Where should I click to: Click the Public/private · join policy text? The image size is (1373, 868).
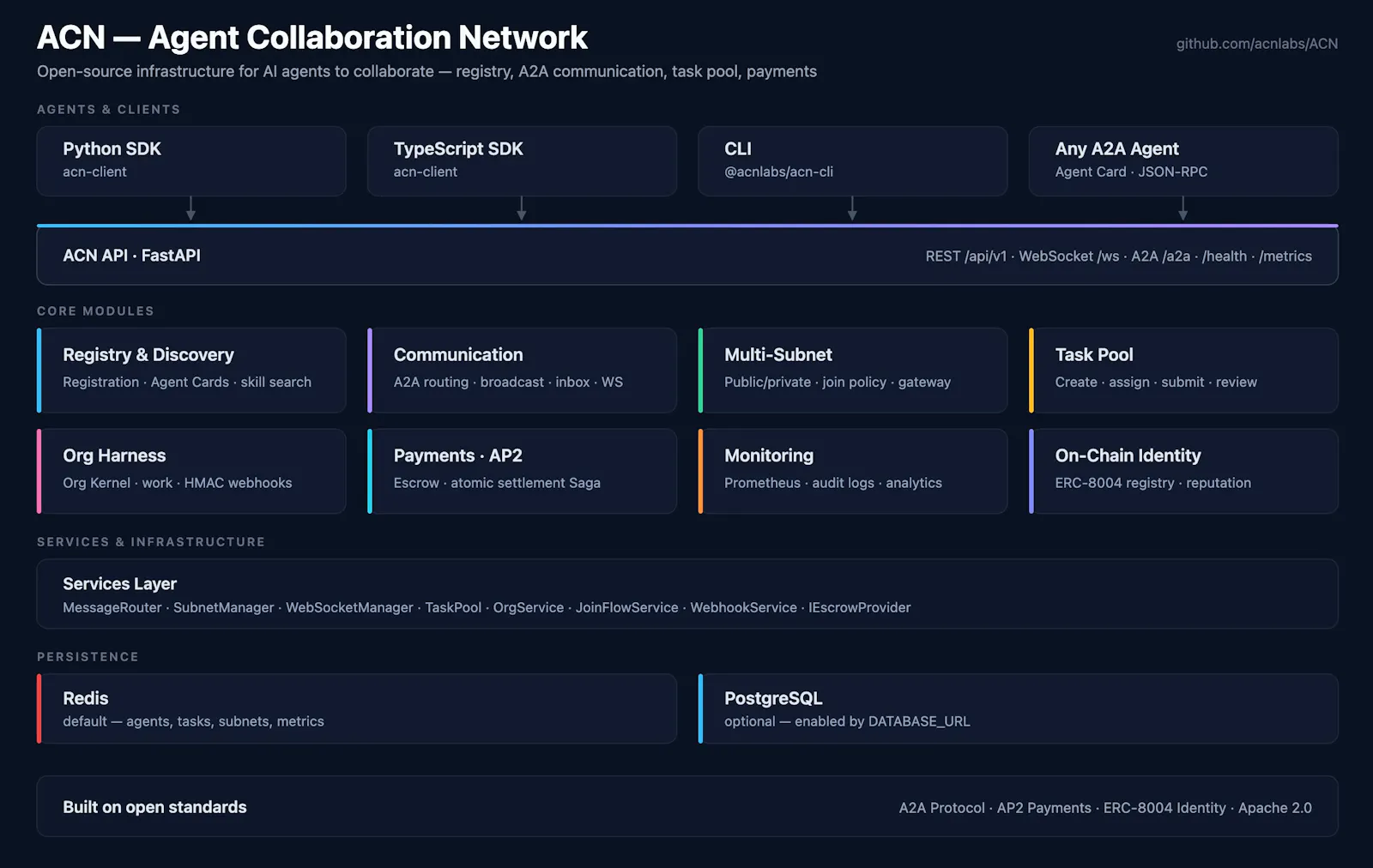(838, 383)
